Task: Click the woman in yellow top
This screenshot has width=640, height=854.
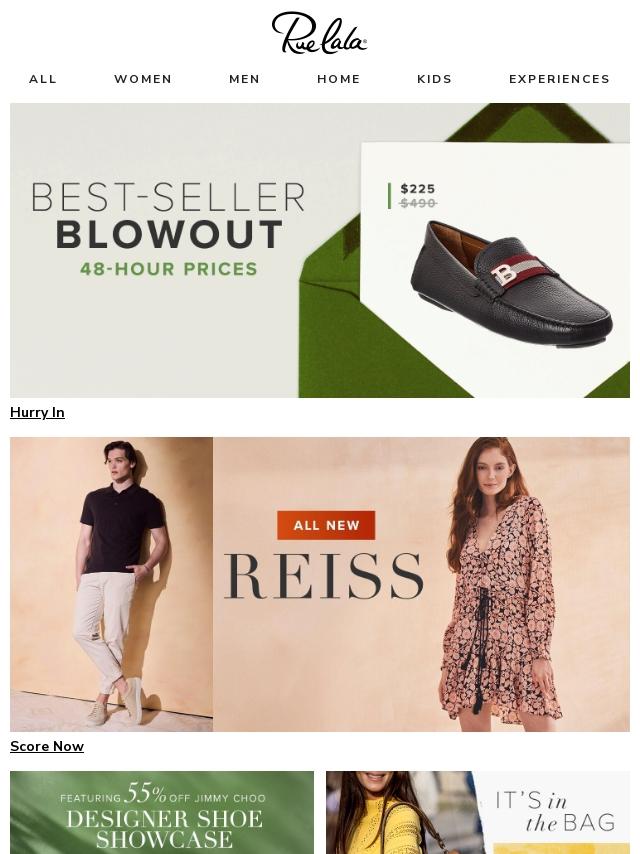Action: point(386,813)
